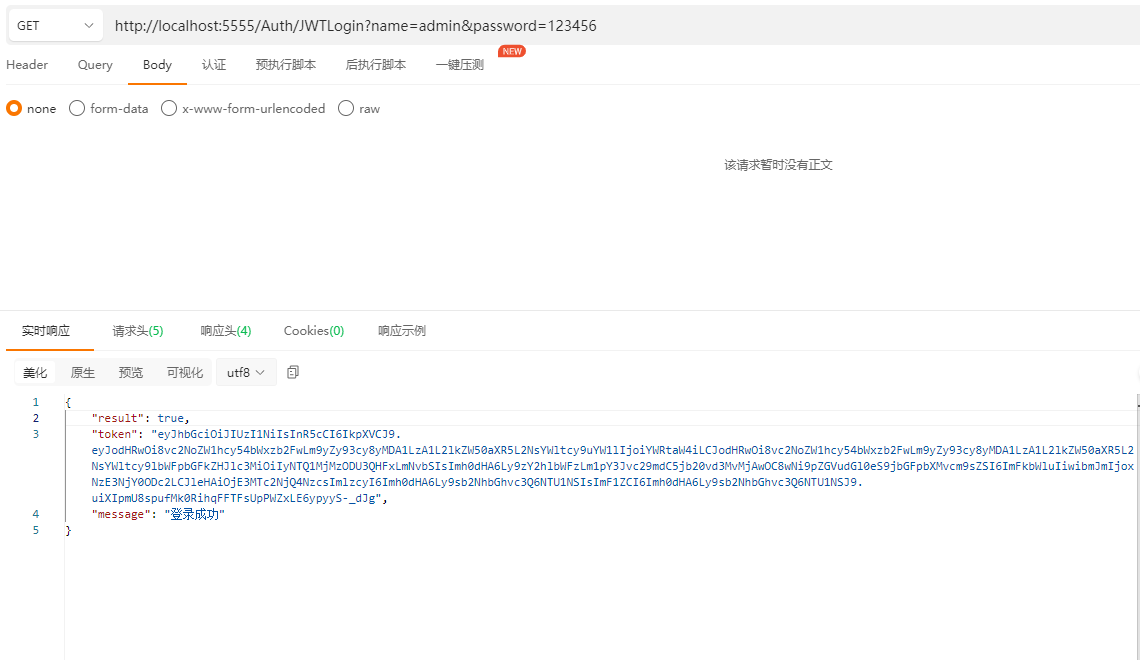Click the request URL input field
This screenshot has width=1140, height=660.
point(600,26)
